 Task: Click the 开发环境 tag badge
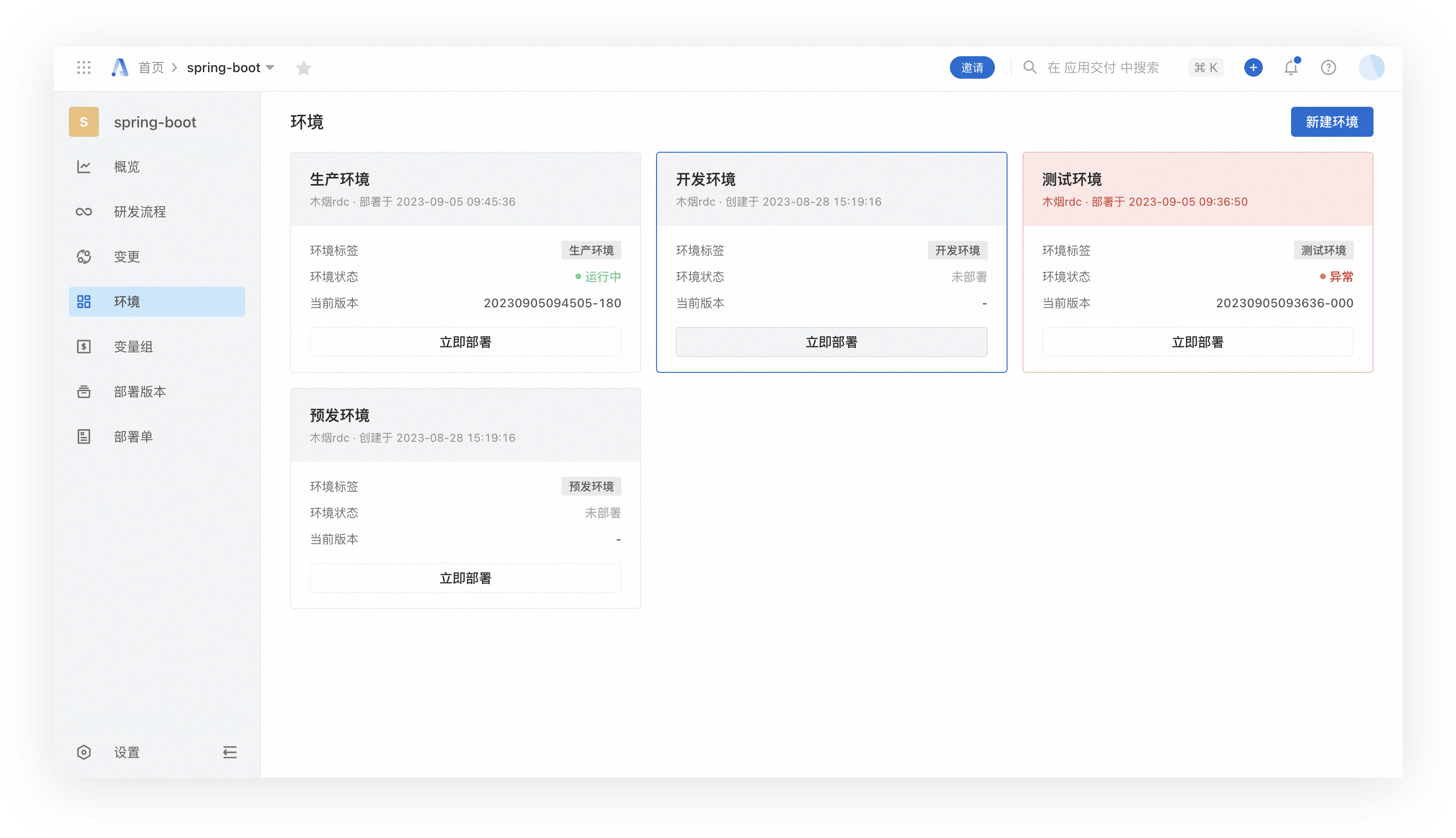[x=957, y=250]
